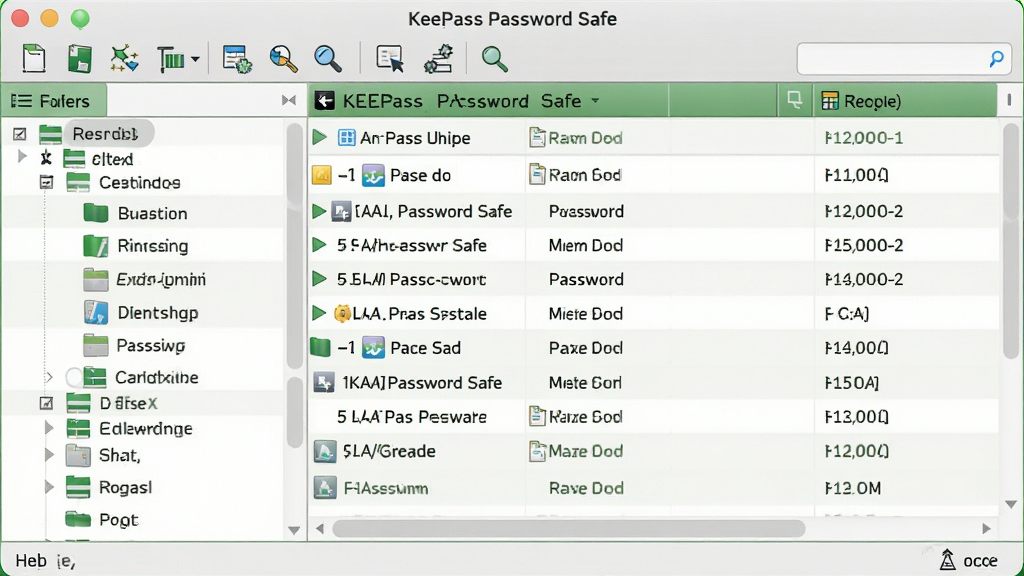This screenshot has height=576, width=1024.
Task: Select the Pase do entry
Action: (x=420, y=176)
